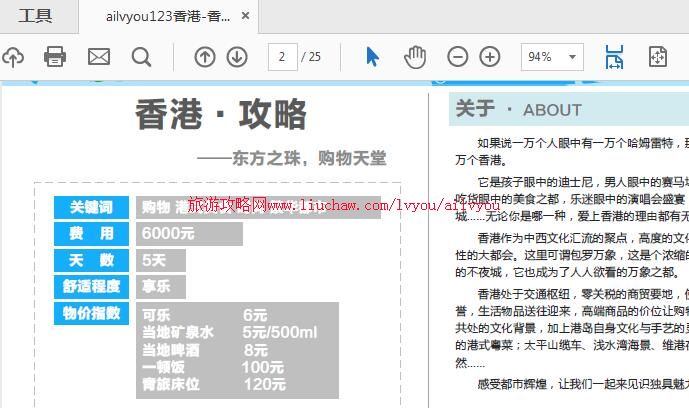Send file by email envelope icon
The width and height of the screenshot is (689, 408).
click(x=98, y=57)
